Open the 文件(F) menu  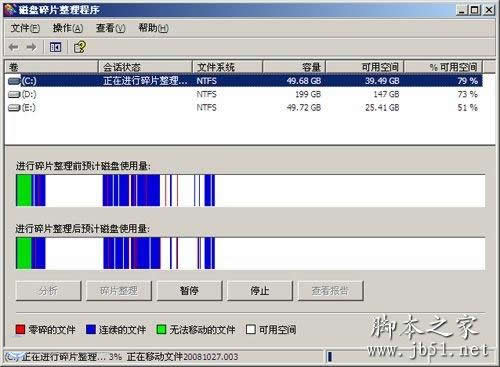point(25,28)
